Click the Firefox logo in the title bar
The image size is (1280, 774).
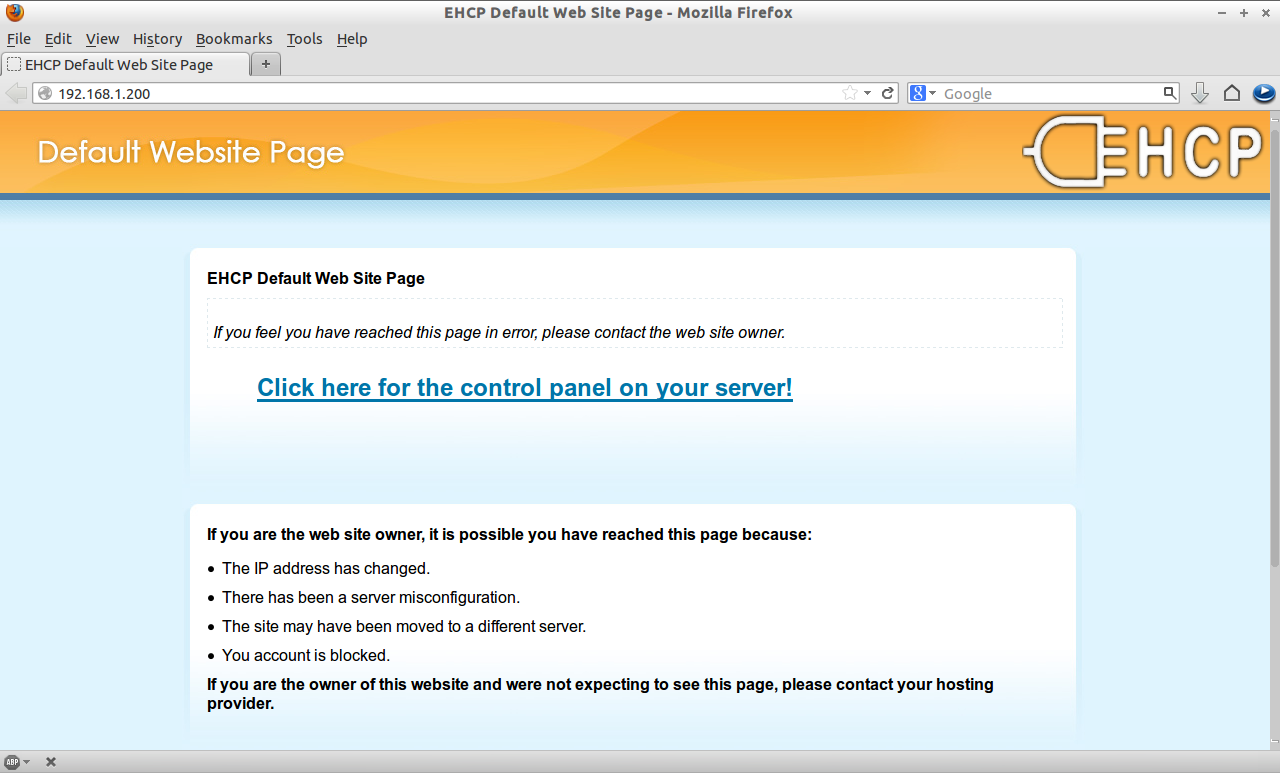tap(14, 13)
